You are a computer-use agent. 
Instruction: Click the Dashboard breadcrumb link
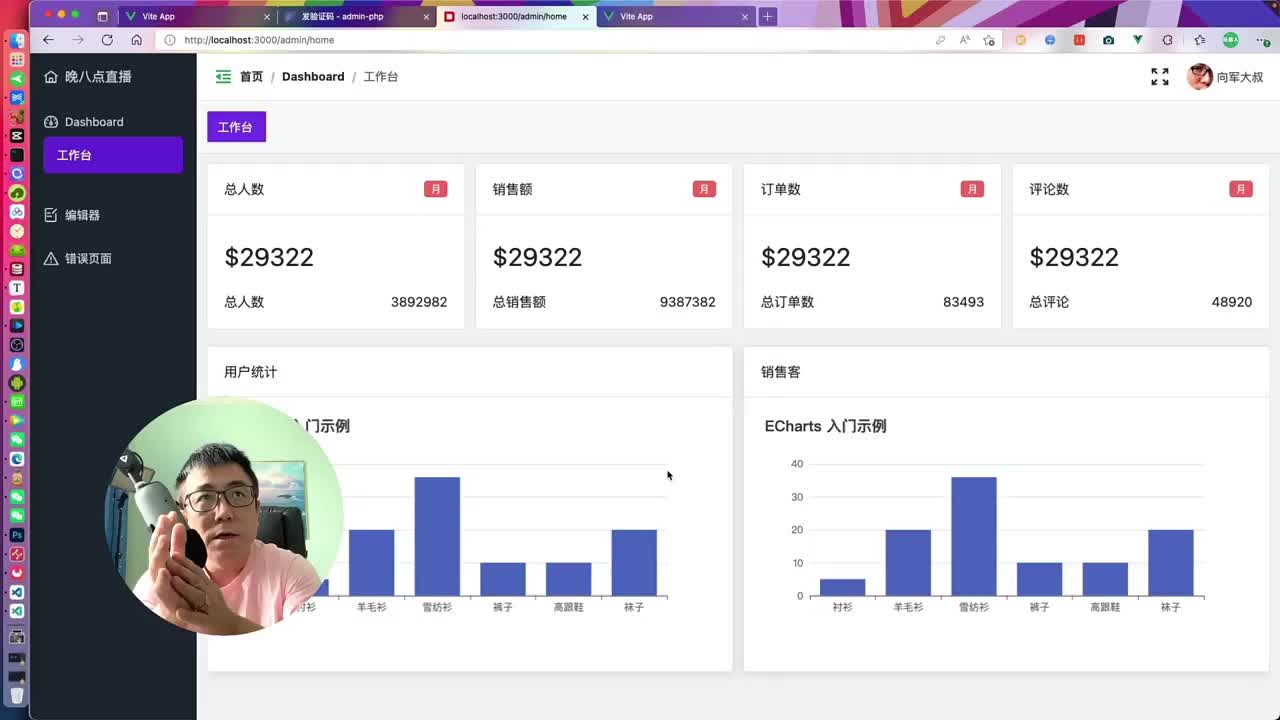pyautogui.click(x=313, y=77)
